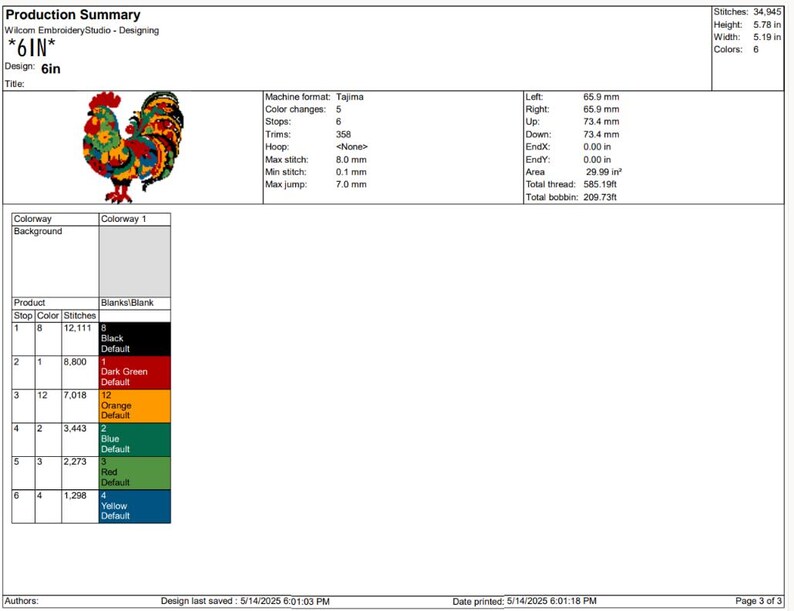Select the Black color swatch
This screenshot has height=611, width=794.
point(135,339)
